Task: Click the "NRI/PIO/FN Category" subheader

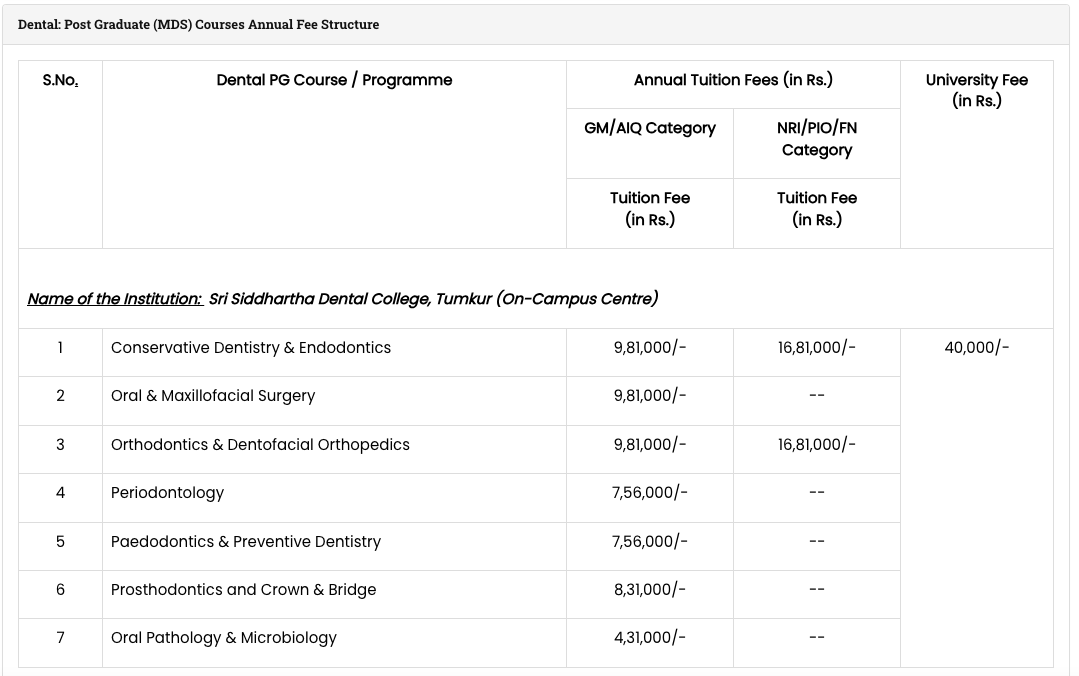Action: [x=816, y=138]
